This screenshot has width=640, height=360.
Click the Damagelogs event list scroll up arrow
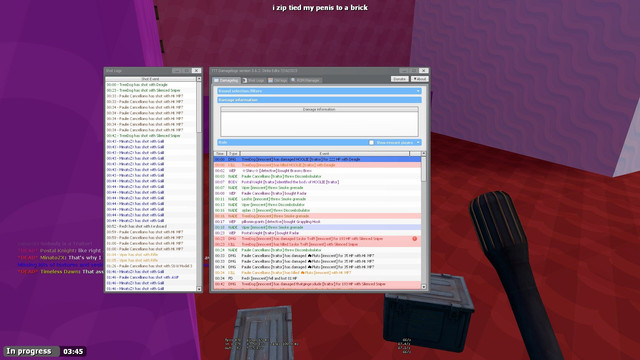point(424,154)
